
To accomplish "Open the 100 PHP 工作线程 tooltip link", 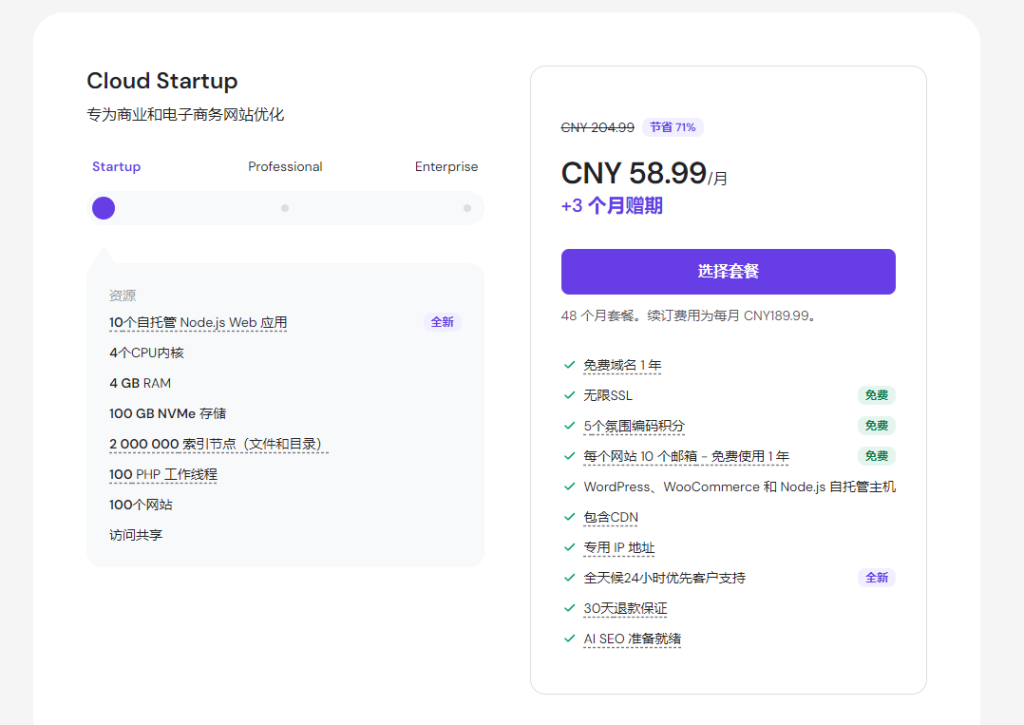I will 163,474.
